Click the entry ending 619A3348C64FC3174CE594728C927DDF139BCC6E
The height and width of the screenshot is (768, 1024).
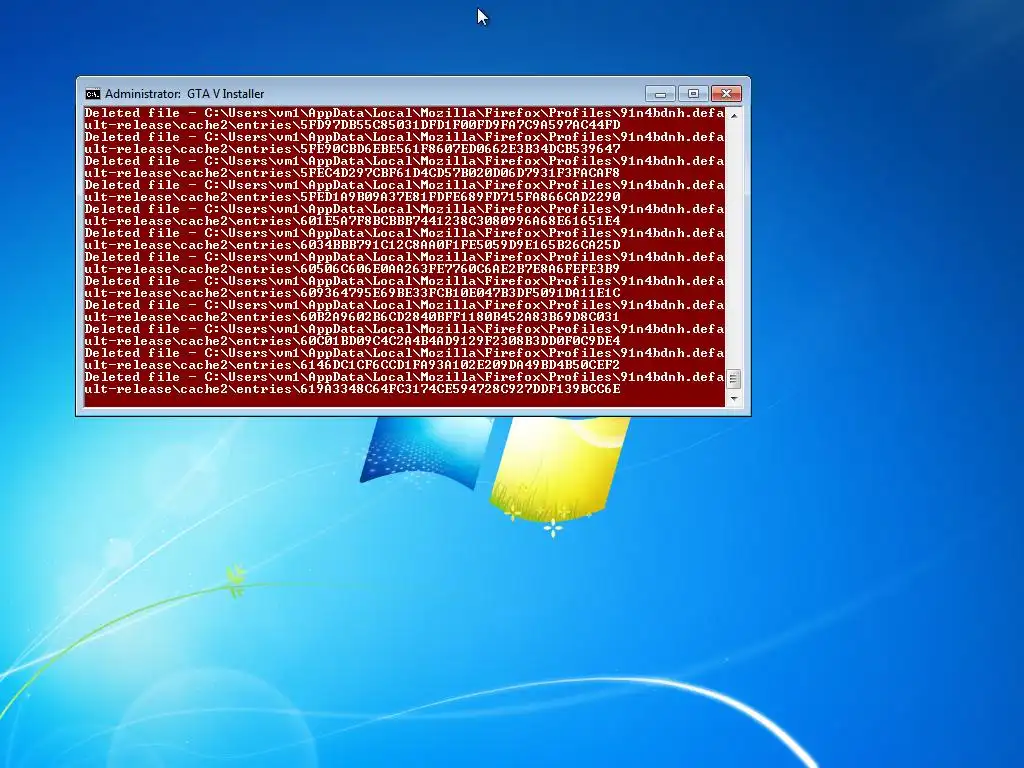pyautogui.click(x=404, y=383)
